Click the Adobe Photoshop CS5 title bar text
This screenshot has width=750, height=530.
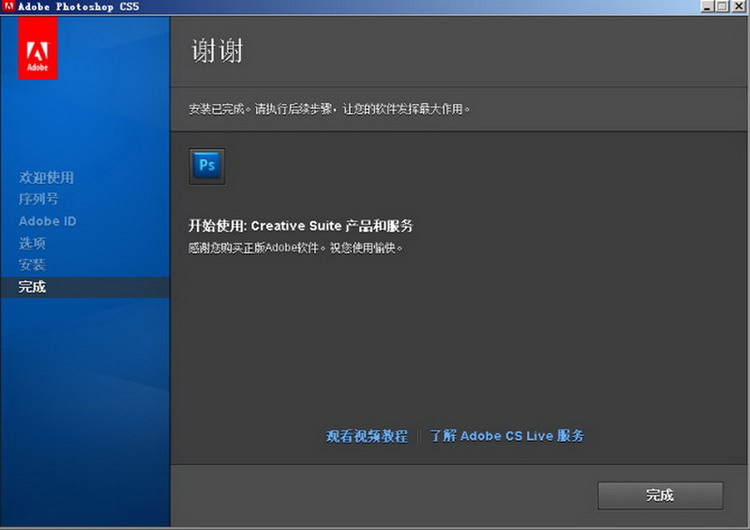coord(78,7)
